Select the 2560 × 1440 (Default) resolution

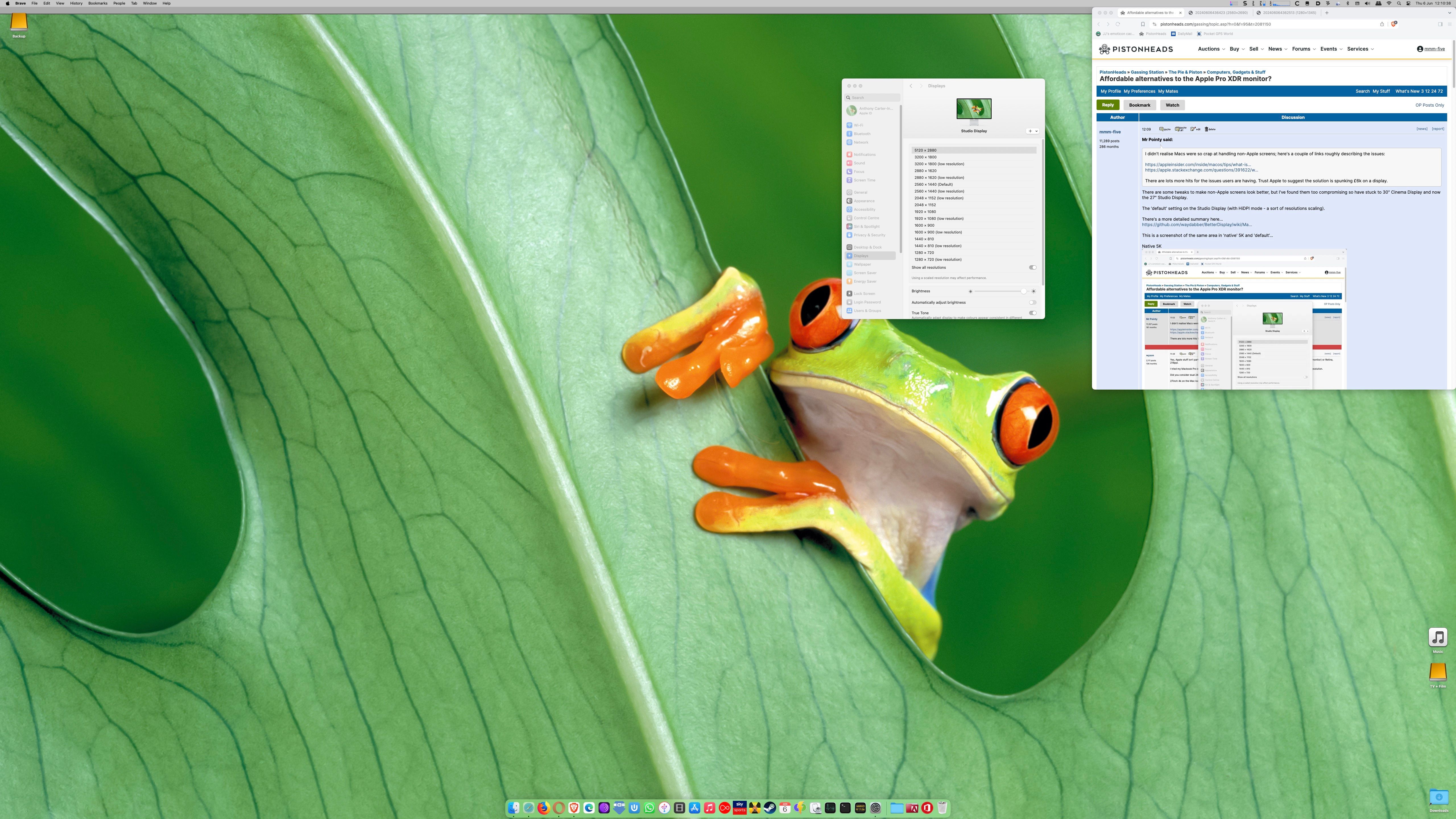coord(933,184)
